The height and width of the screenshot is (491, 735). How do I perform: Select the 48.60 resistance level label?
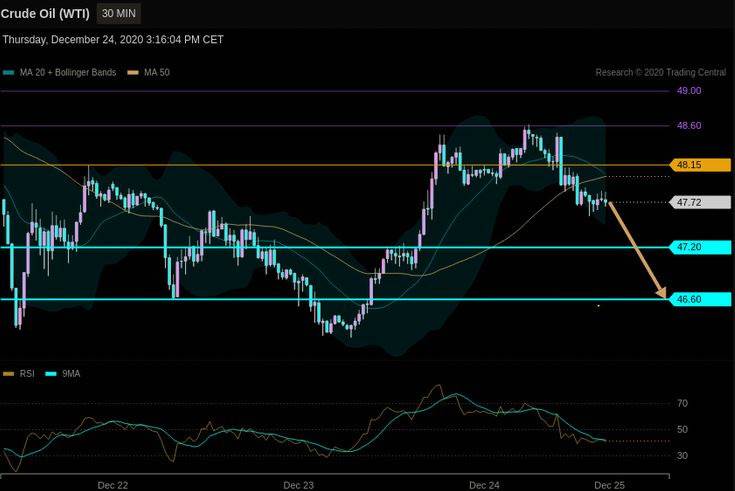[x=689, y=126]
